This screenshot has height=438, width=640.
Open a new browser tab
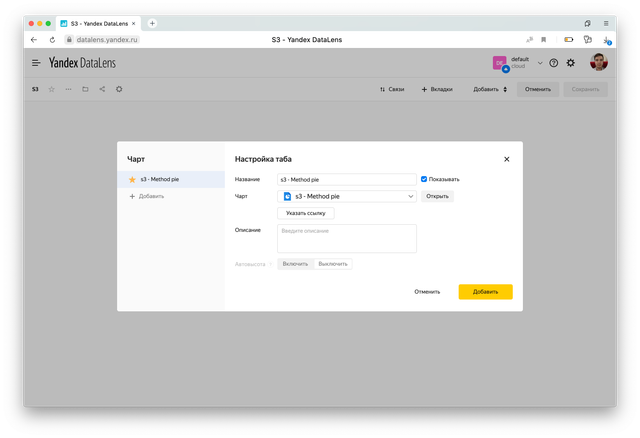[x=153, y=22]
